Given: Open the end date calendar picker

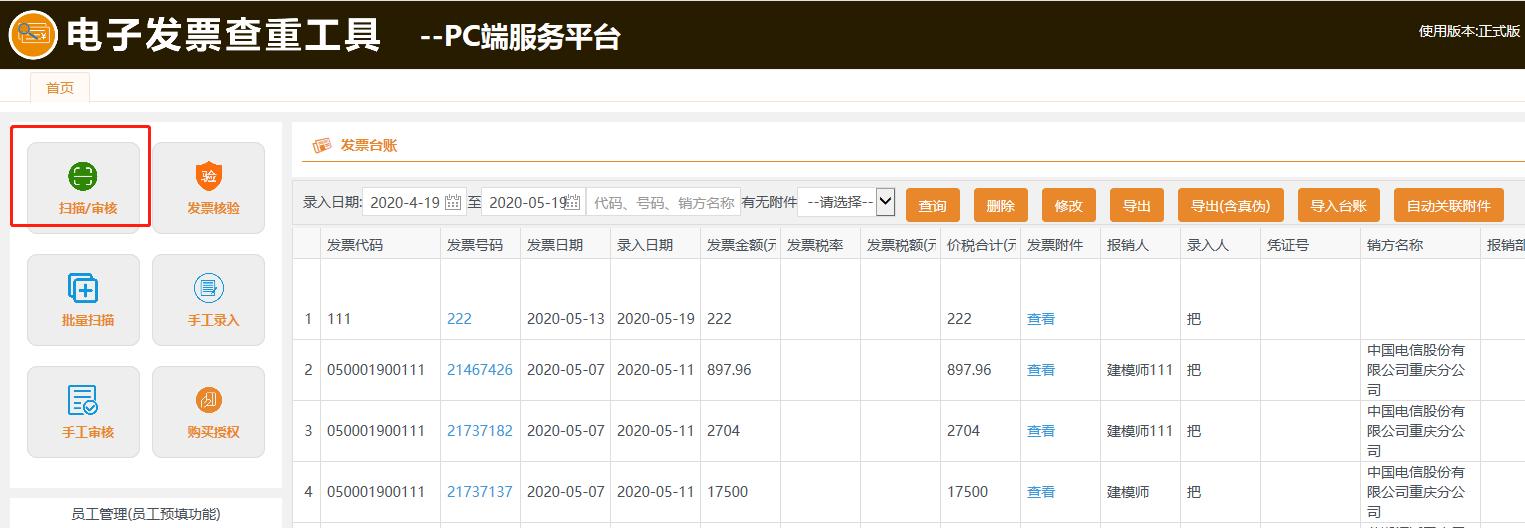Looking at the screenshot, I should 573,202.
